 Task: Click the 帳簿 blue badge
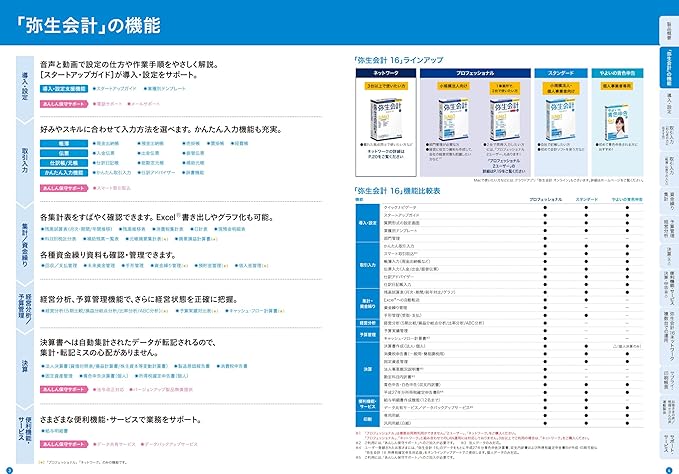(x=64, y=143)
